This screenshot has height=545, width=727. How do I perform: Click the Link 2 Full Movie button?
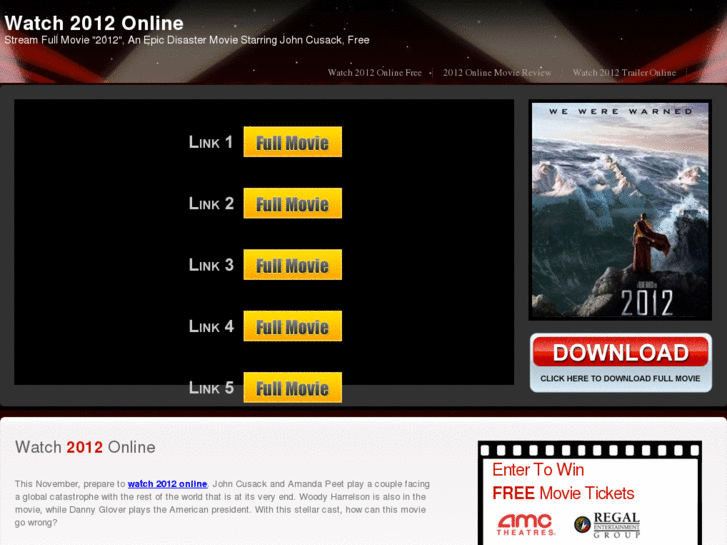[x=293, y=203]
